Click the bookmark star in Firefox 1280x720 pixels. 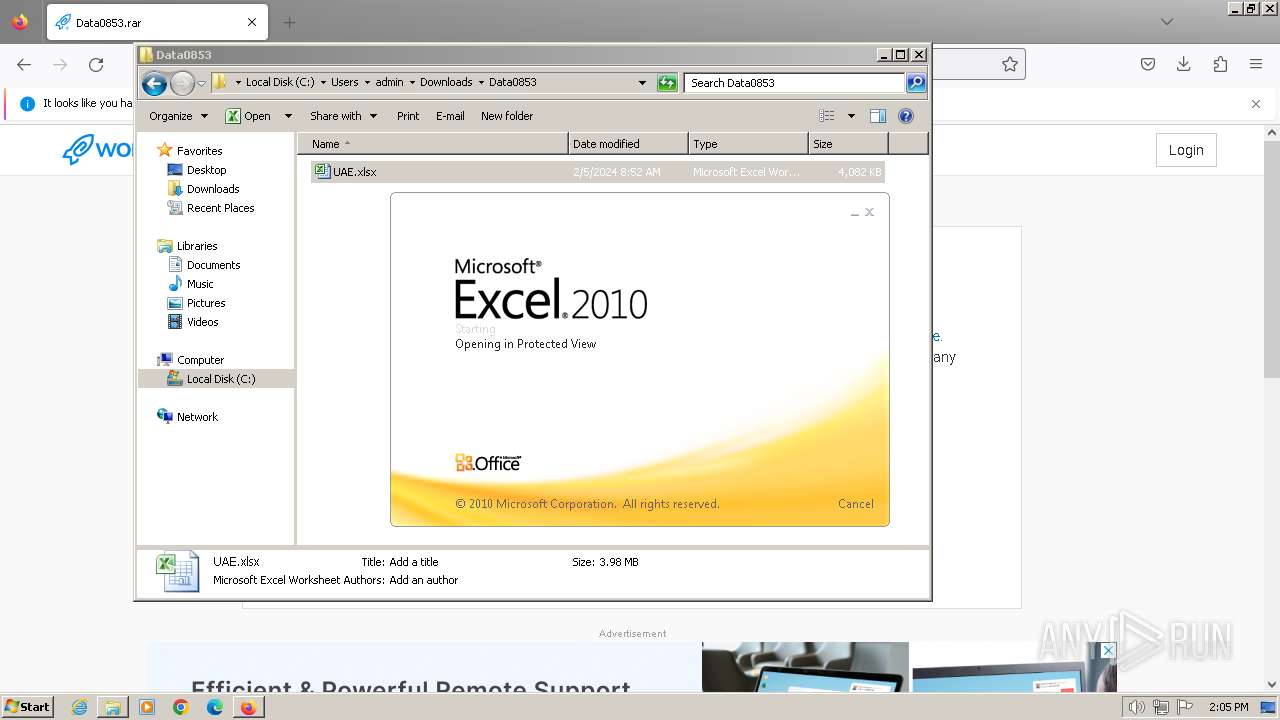[1010, 64]
